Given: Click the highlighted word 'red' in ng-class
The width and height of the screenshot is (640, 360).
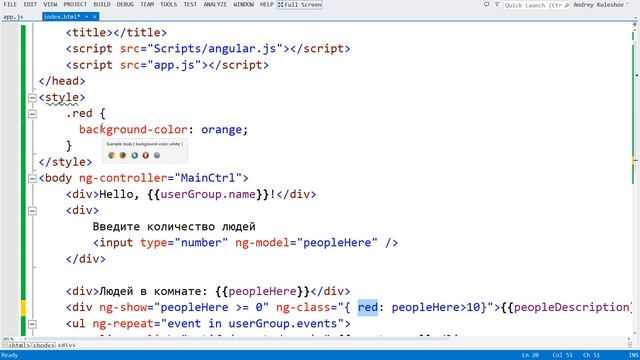Looking at the screenshot, I should pos(368,307).
